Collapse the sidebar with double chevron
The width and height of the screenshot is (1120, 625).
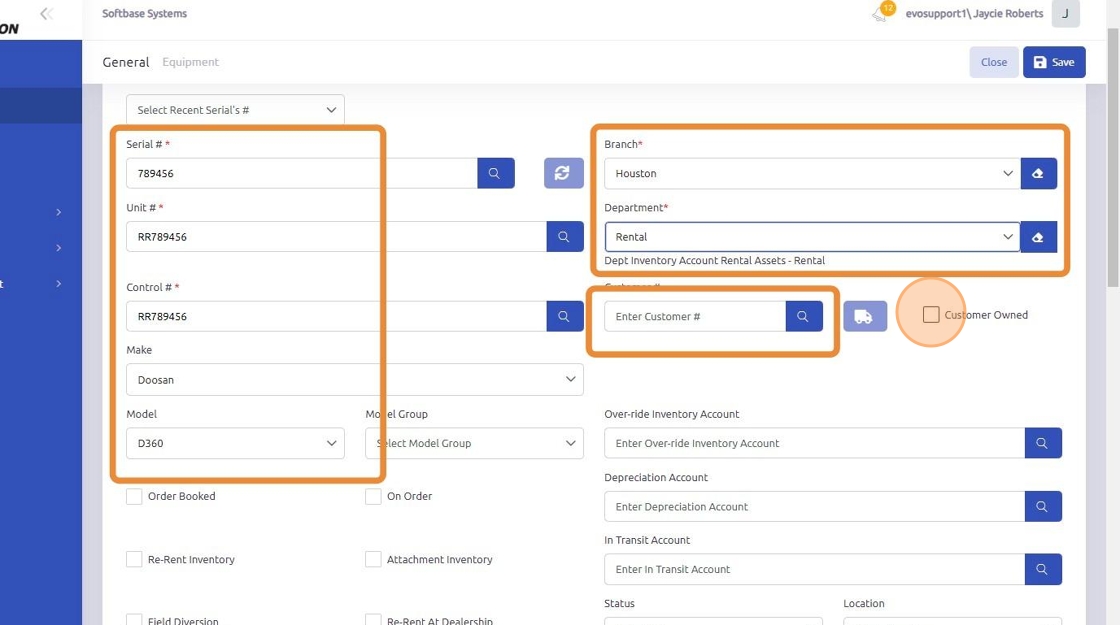click(x=46, y=14)
